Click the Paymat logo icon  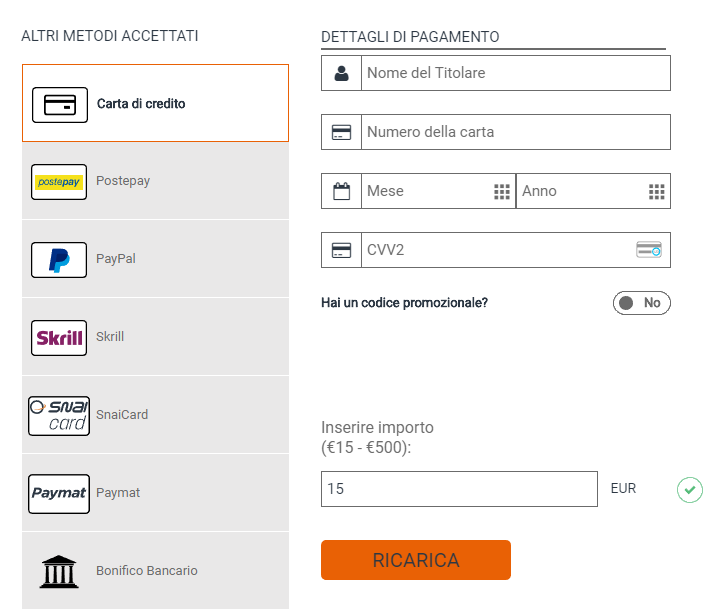tap(59, 494)
